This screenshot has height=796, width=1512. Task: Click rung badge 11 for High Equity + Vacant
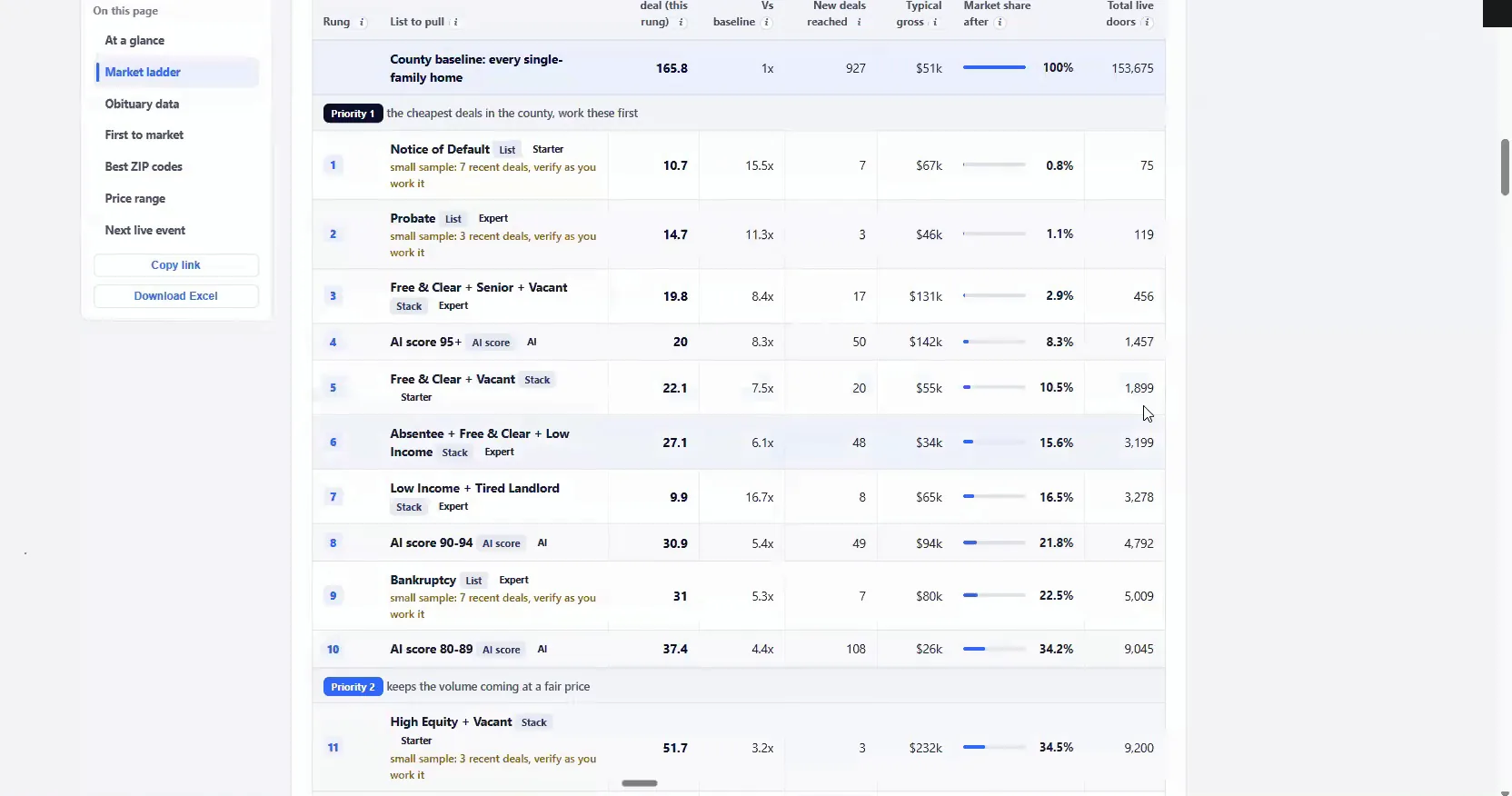[x=333, y=748]
